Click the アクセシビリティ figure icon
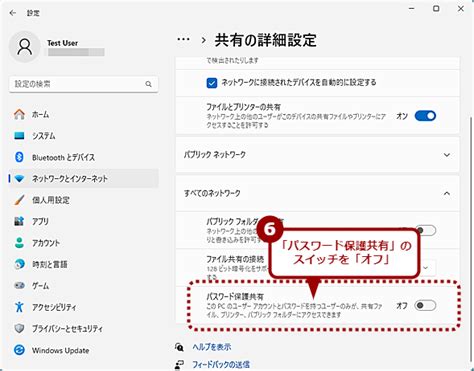The image size is (474, 371). click(x=19, y=307)
